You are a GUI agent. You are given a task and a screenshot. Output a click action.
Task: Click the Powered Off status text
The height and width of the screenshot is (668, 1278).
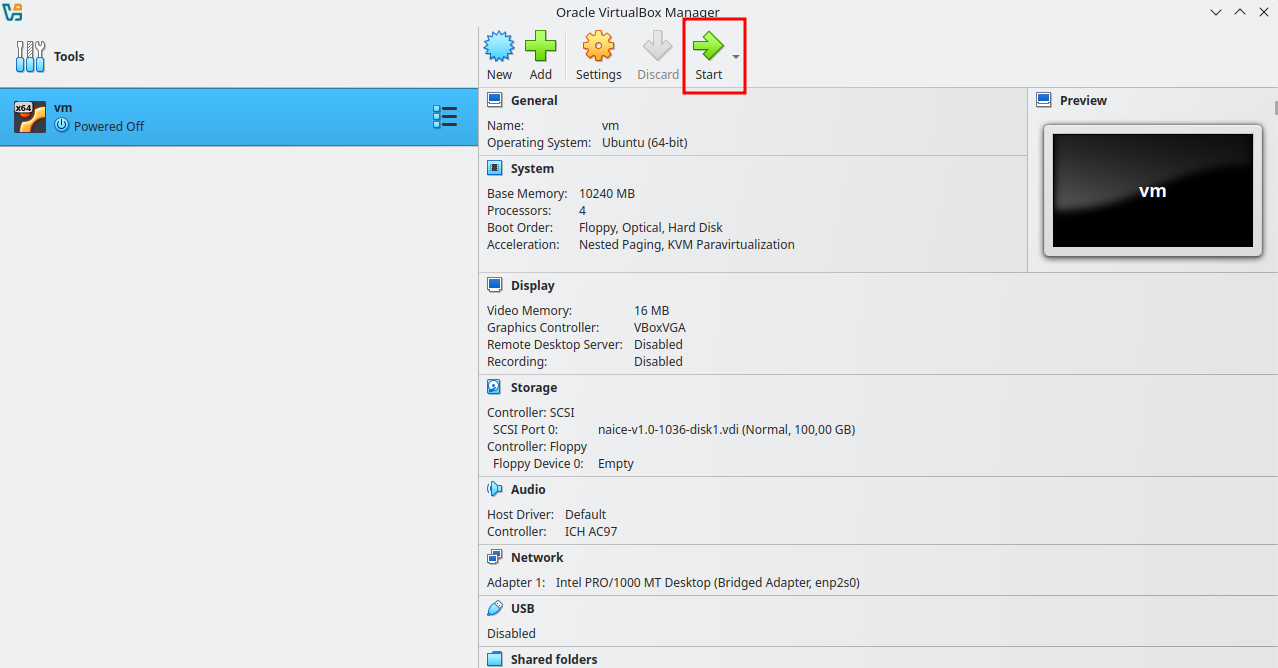pyautogui.click(x=109, y=126)
